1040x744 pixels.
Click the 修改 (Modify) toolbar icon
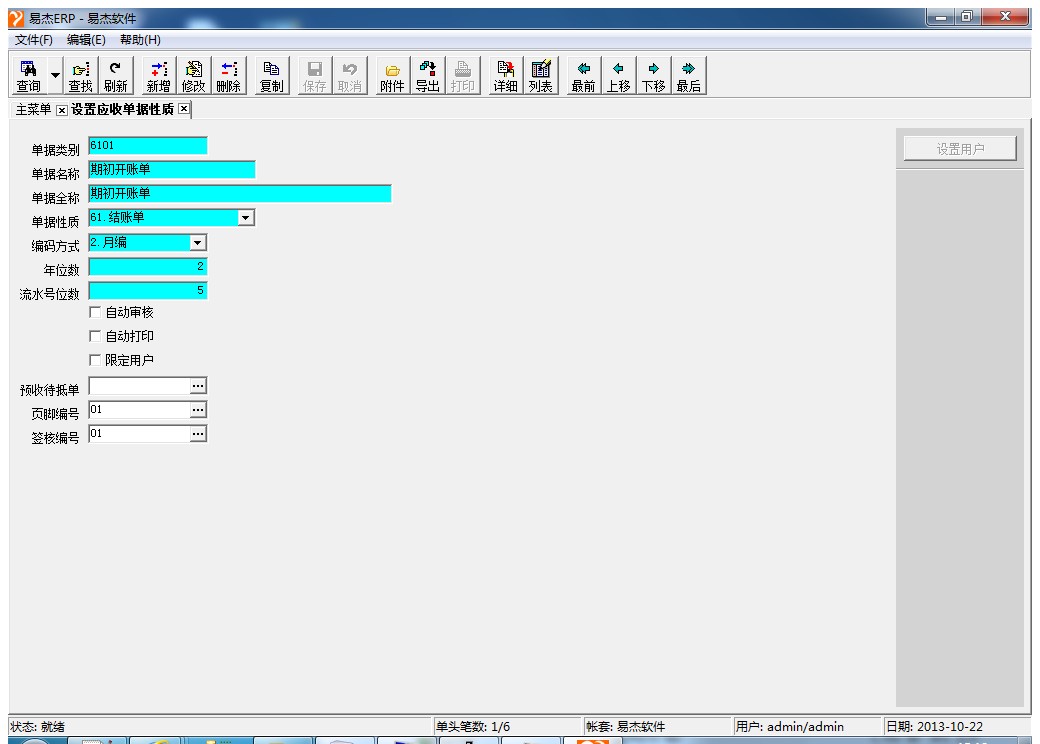tap(194, 76)
